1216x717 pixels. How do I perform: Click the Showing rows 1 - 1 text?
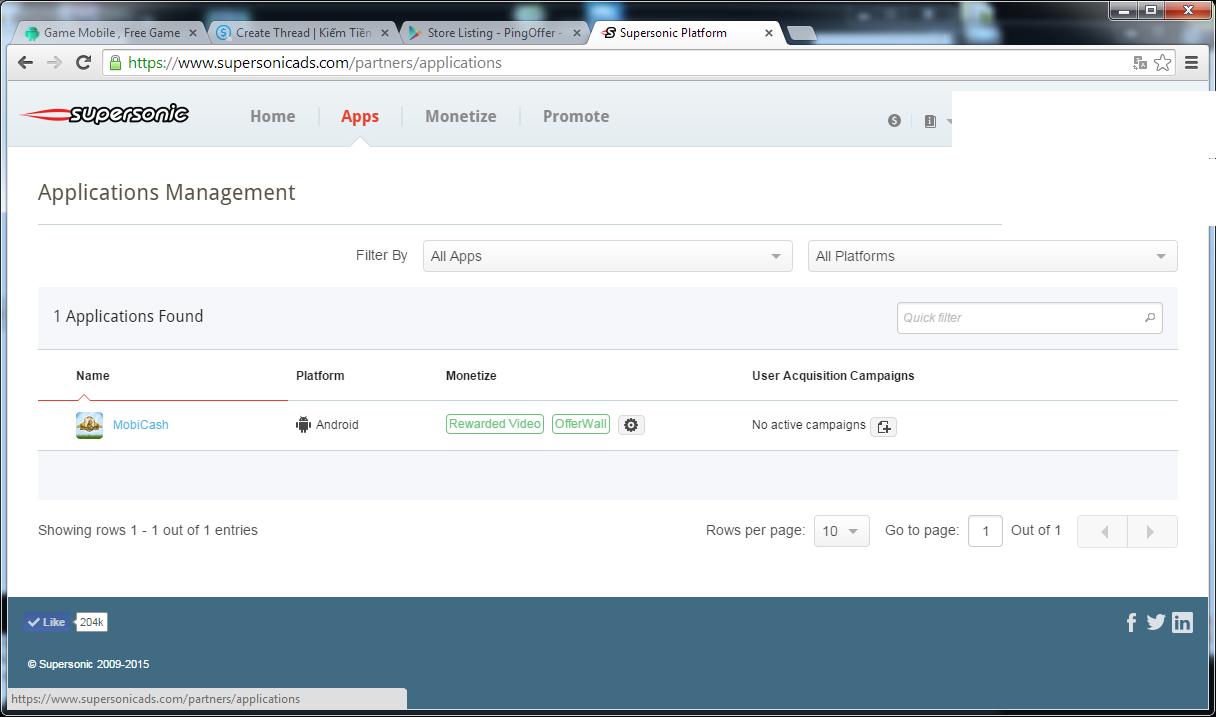(x=148, y=530)
